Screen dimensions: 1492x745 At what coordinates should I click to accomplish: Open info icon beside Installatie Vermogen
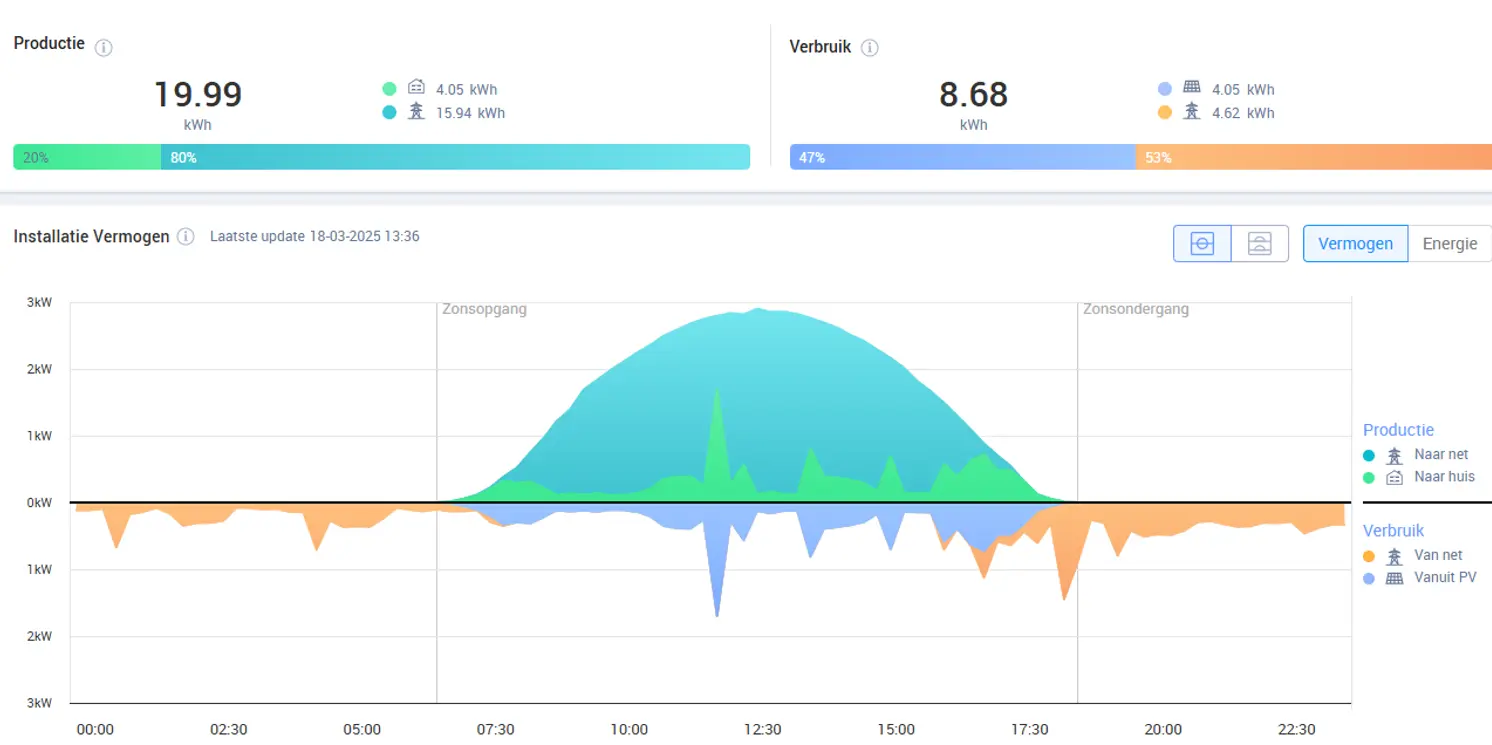185,237
